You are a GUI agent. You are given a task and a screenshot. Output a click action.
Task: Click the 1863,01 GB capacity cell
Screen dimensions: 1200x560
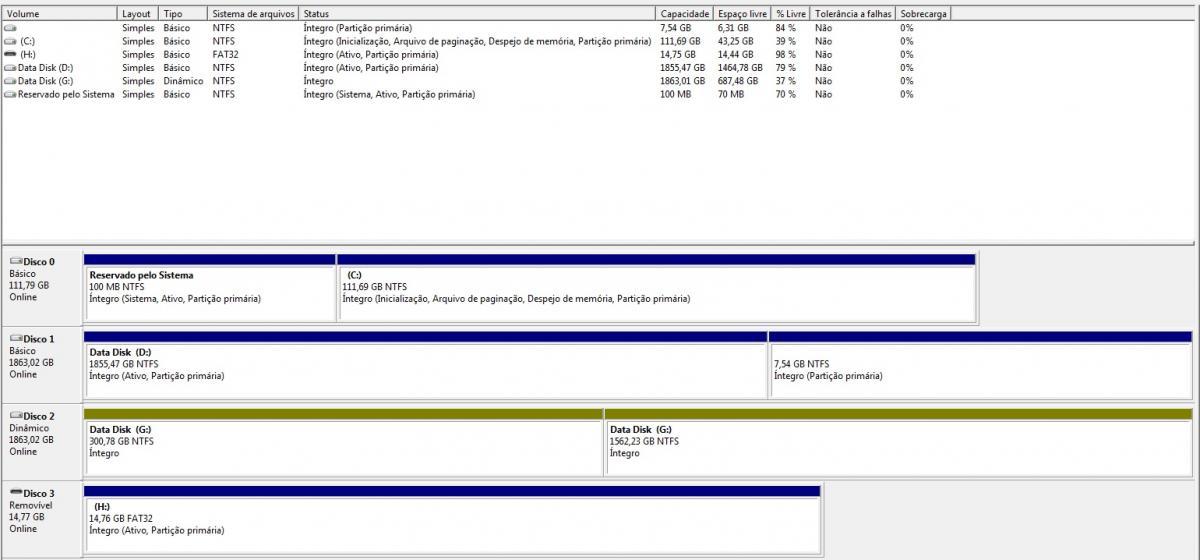click(684, 81)
